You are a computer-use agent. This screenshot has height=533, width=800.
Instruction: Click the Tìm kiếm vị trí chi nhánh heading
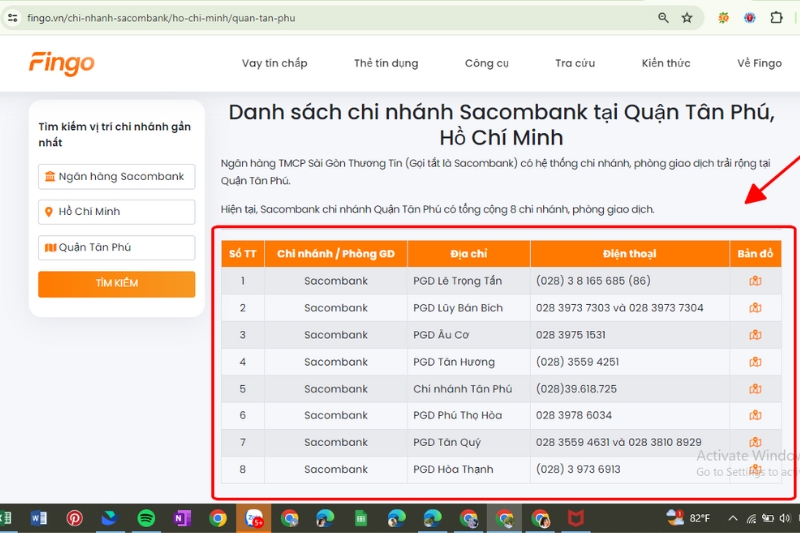coord(115,134)
